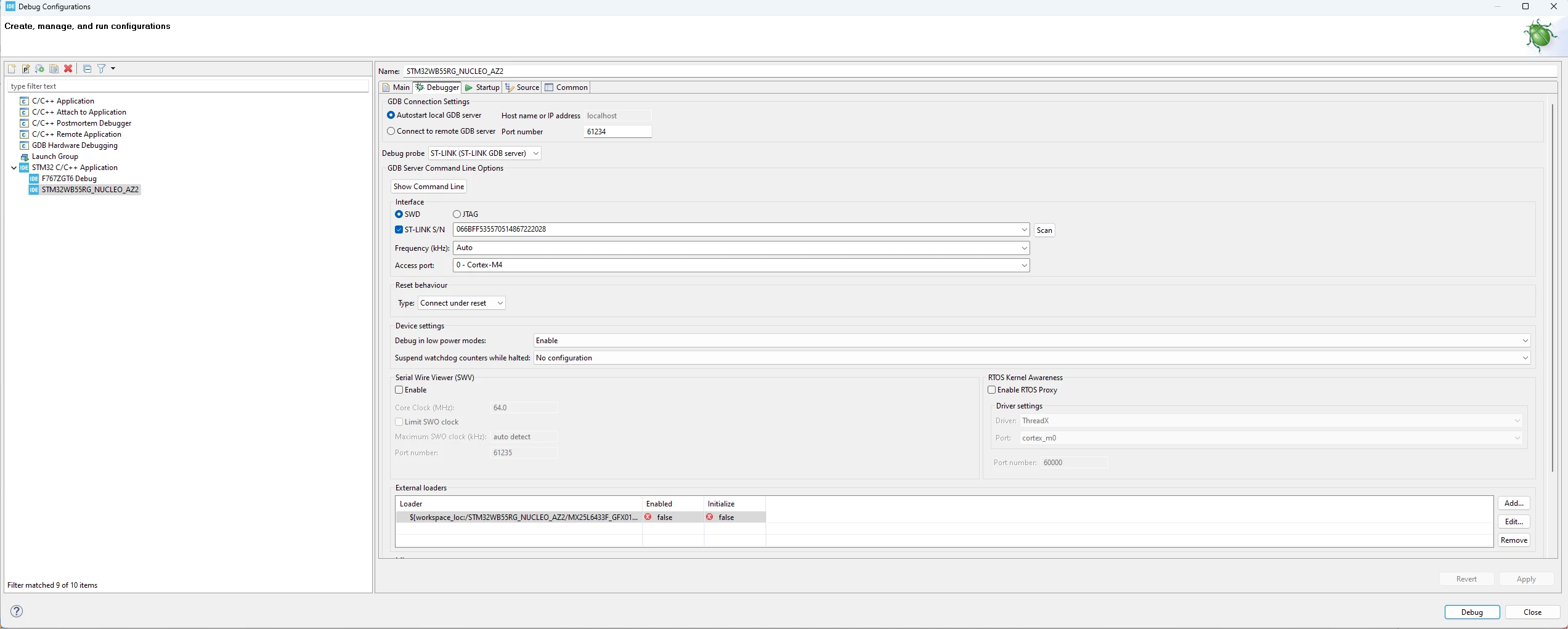The height and width of the screenshot is (629, 1568).
Task: Click the C/C++ Postmortem Debugger icon
Action: (25, 123)
